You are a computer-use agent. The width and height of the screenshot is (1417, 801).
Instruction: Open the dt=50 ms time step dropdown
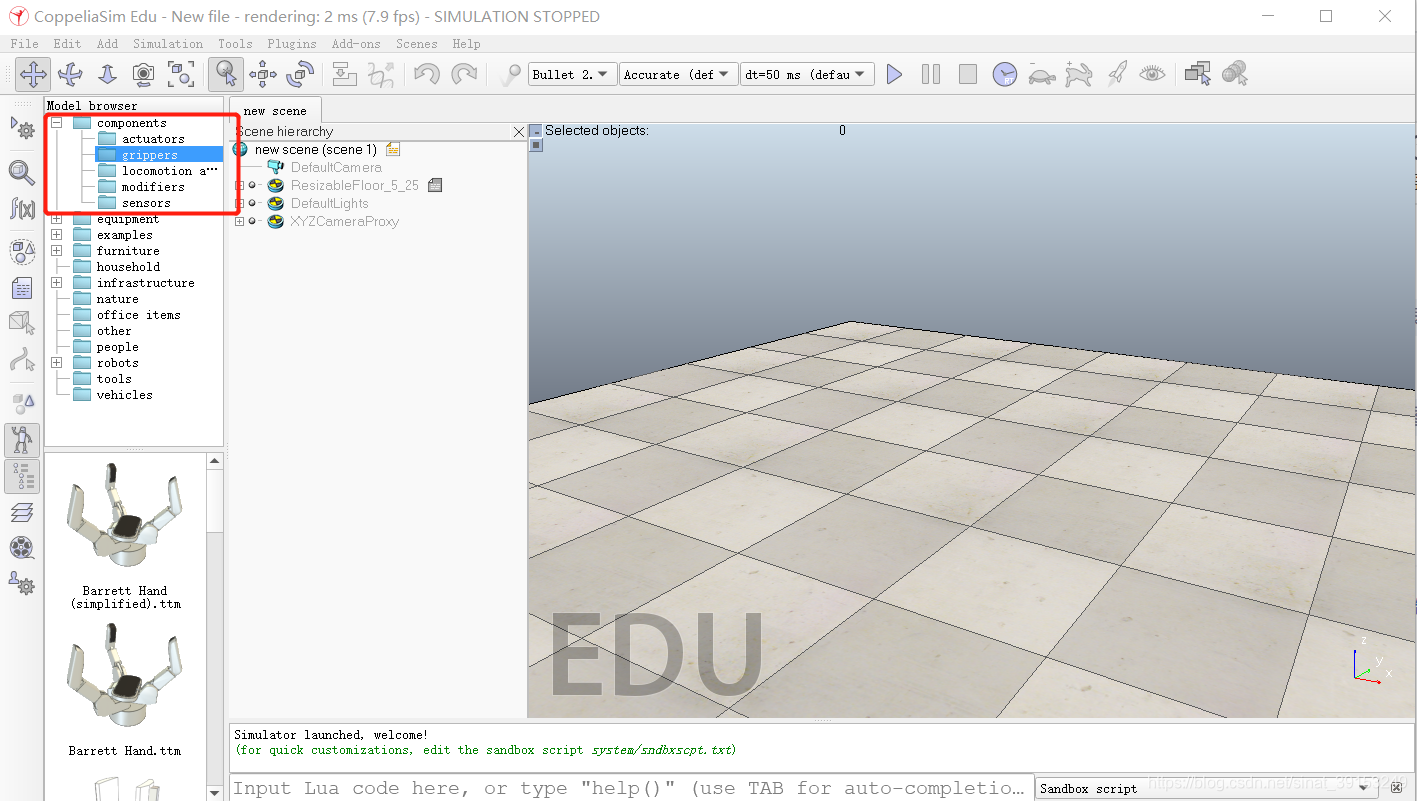[x=807, y=74]
